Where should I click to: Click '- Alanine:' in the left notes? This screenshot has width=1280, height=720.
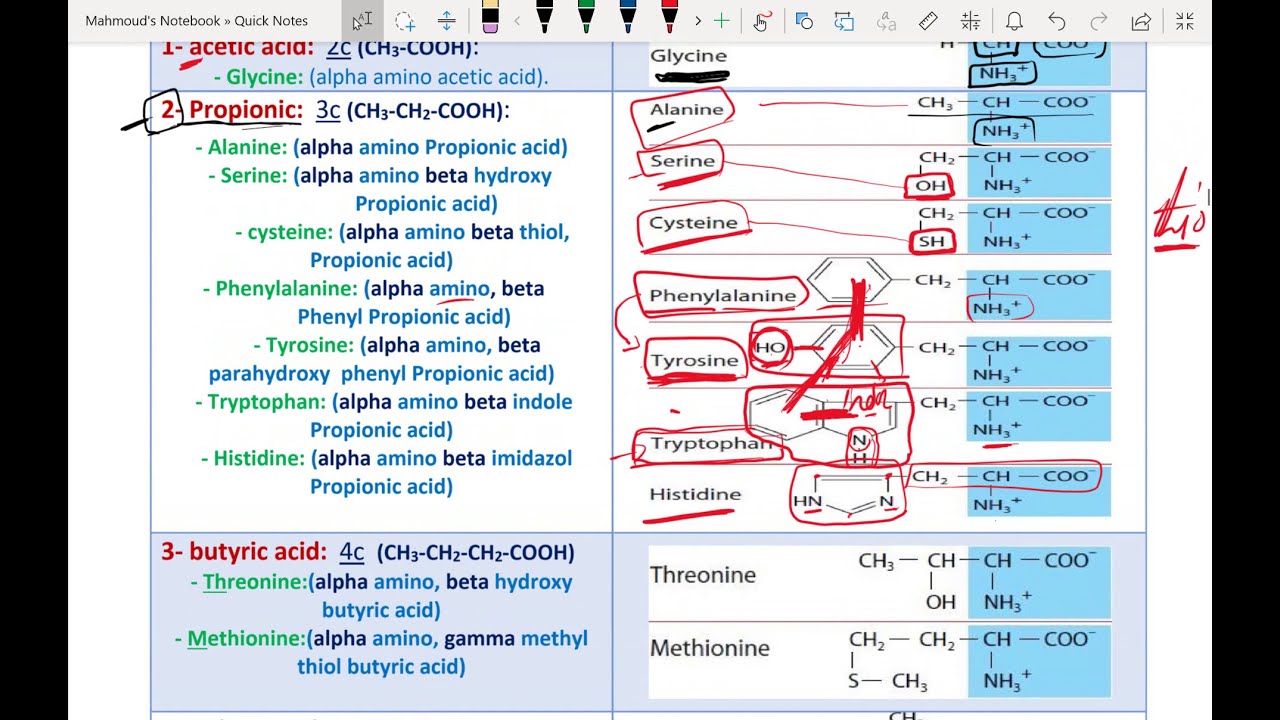241,148
